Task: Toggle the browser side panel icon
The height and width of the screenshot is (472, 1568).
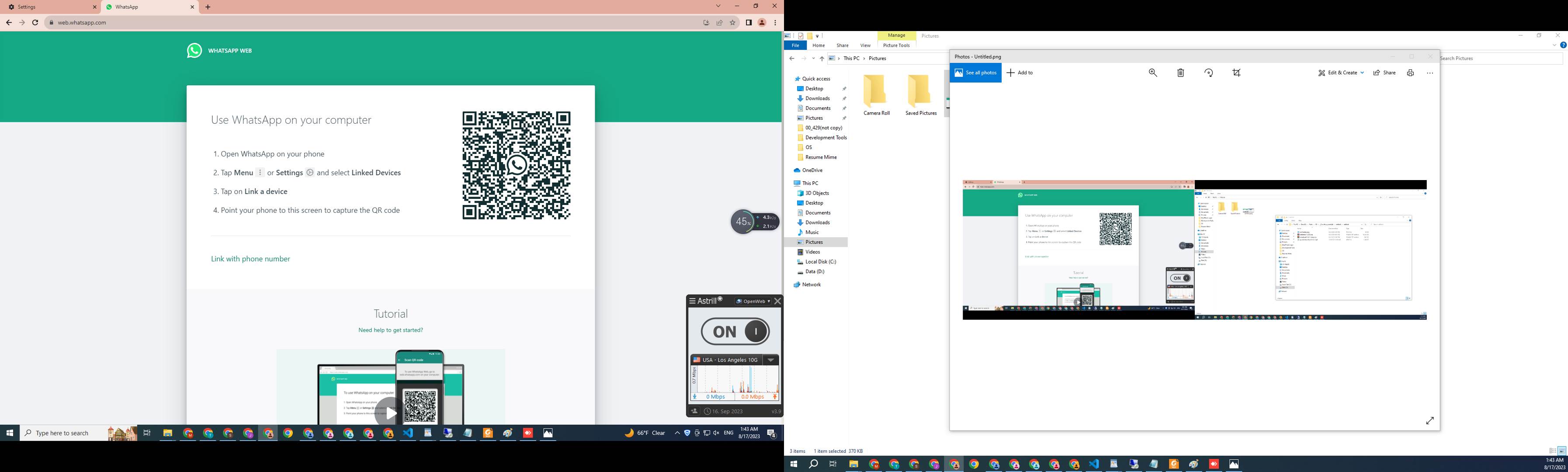Action: coord(749,23)
